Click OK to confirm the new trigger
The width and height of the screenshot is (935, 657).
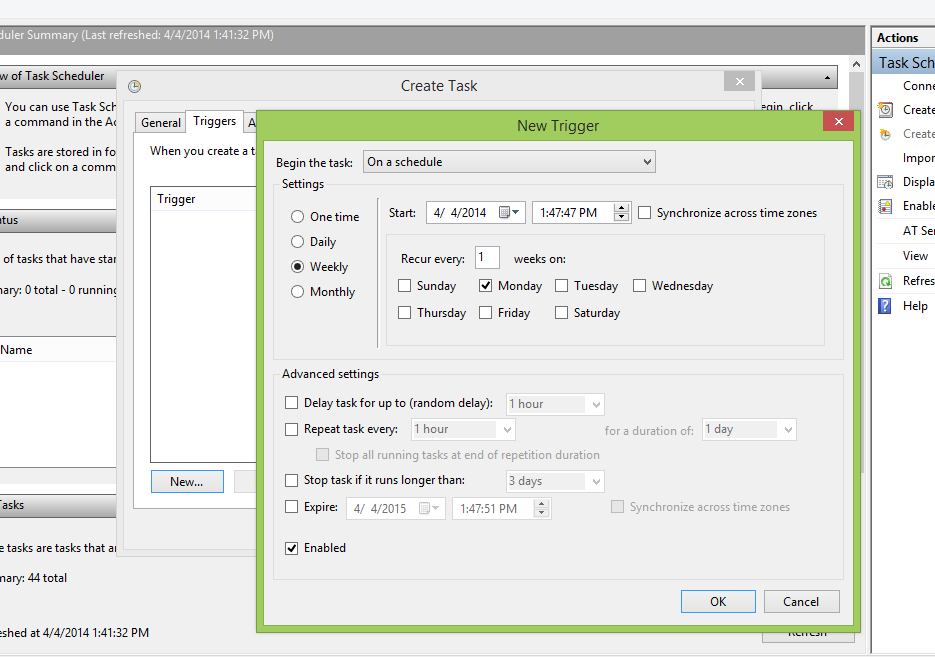click(x=717, y=602)
